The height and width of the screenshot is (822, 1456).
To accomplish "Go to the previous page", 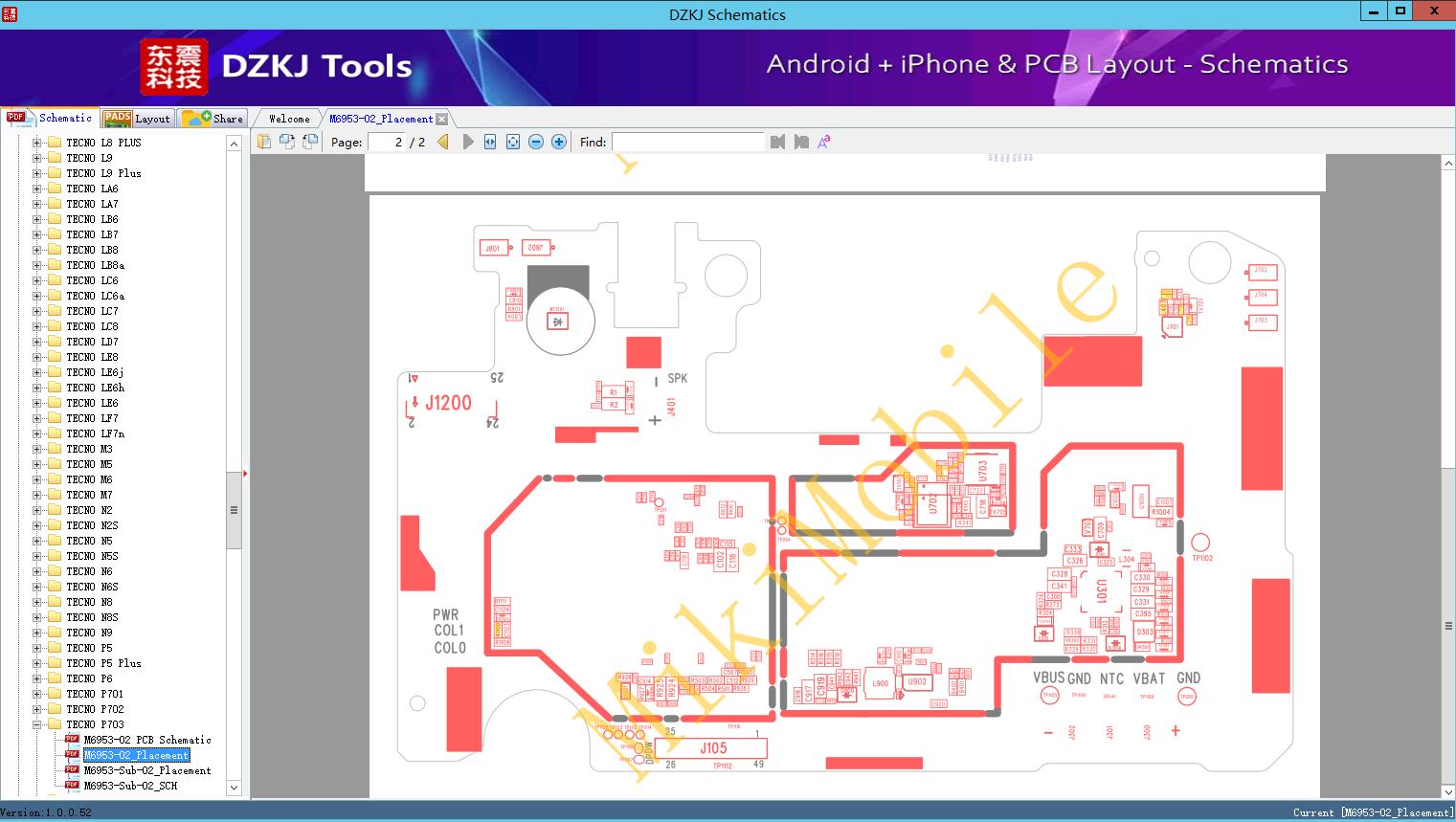I will [443, 142].
